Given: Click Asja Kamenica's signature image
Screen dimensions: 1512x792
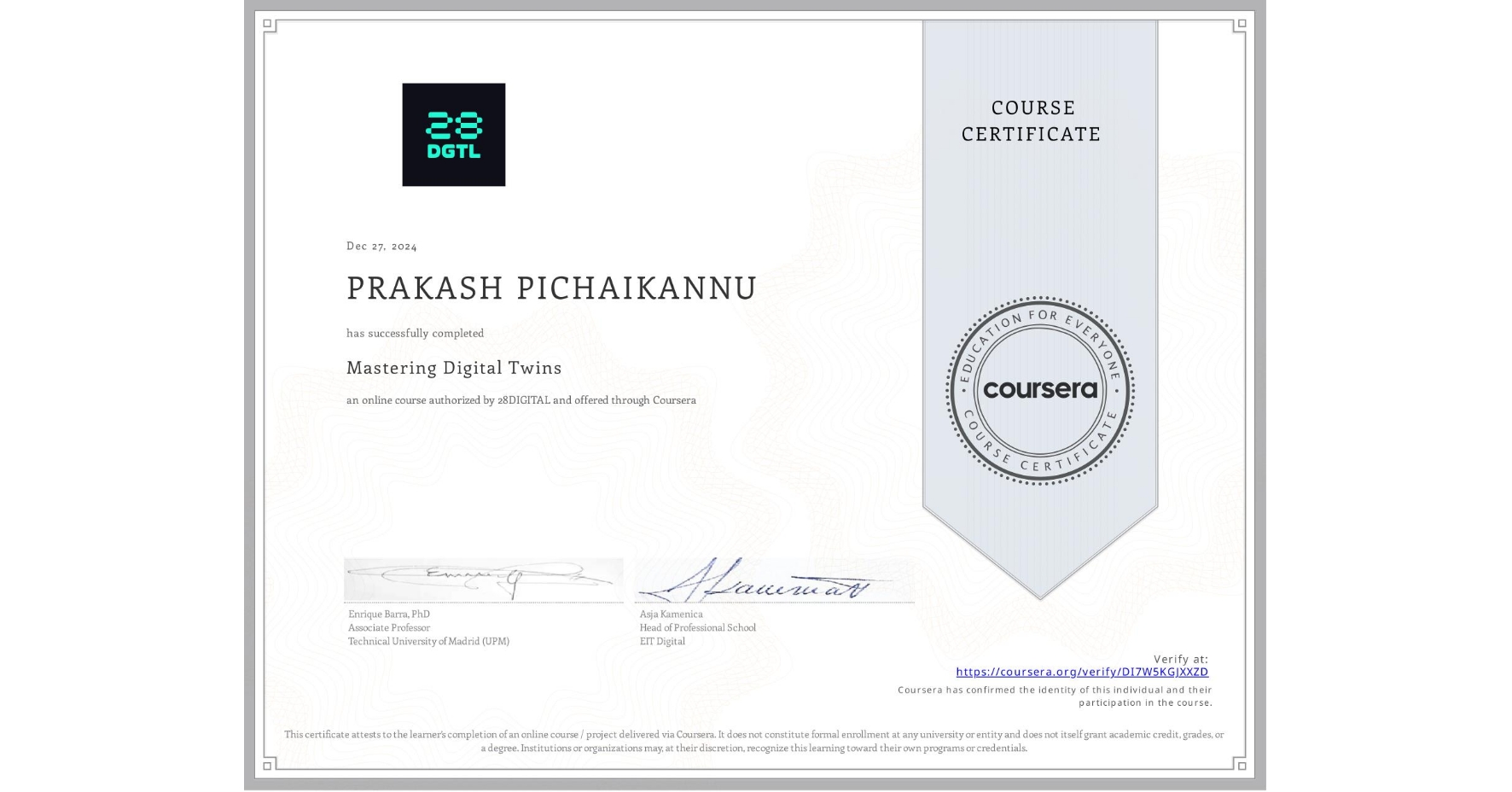Looking at the screenshot, I should click(x=774, y=579).
